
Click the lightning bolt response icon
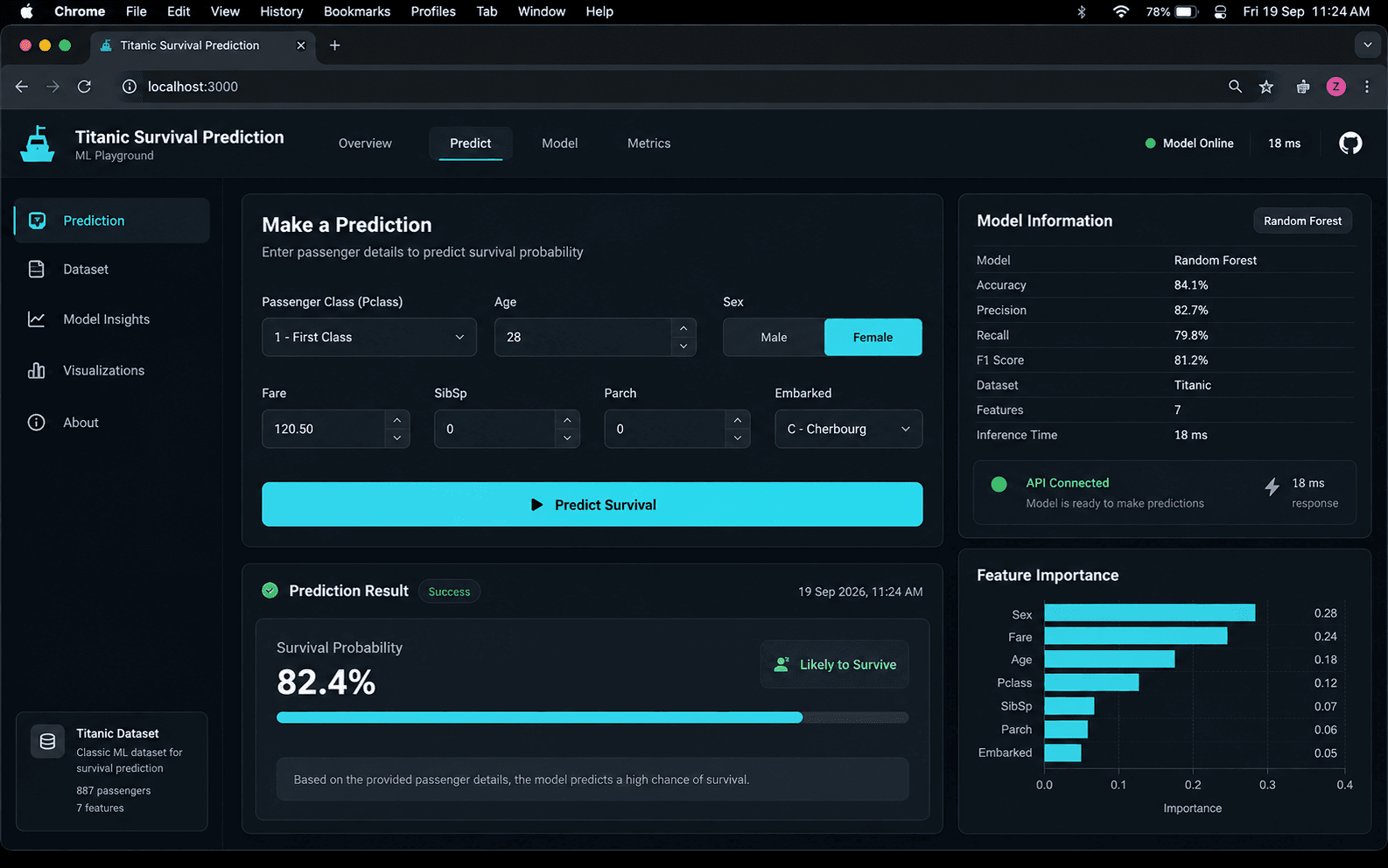[x=1272, y=487]
